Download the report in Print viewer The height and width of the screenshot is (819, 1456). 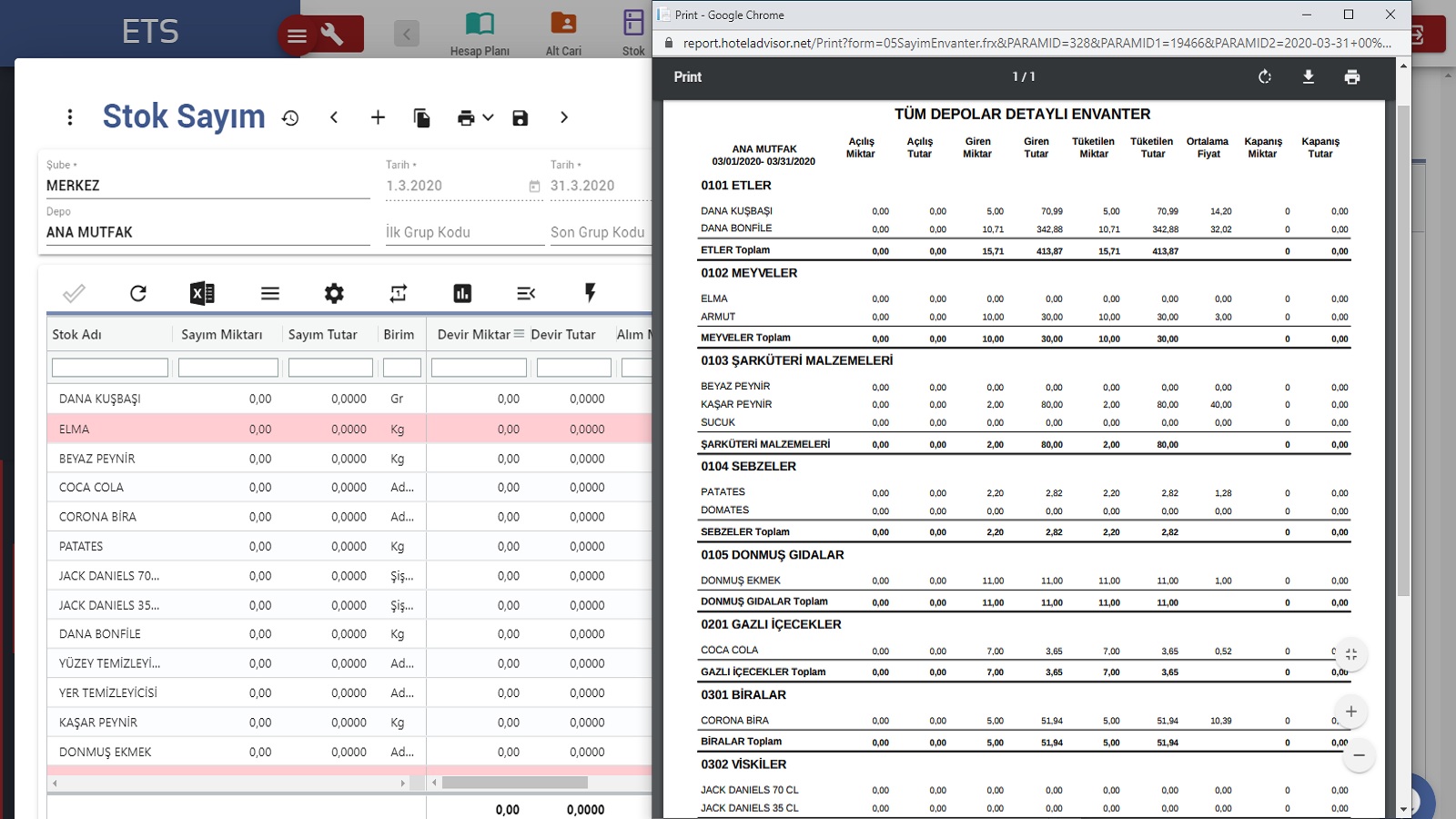[1309, 77]
